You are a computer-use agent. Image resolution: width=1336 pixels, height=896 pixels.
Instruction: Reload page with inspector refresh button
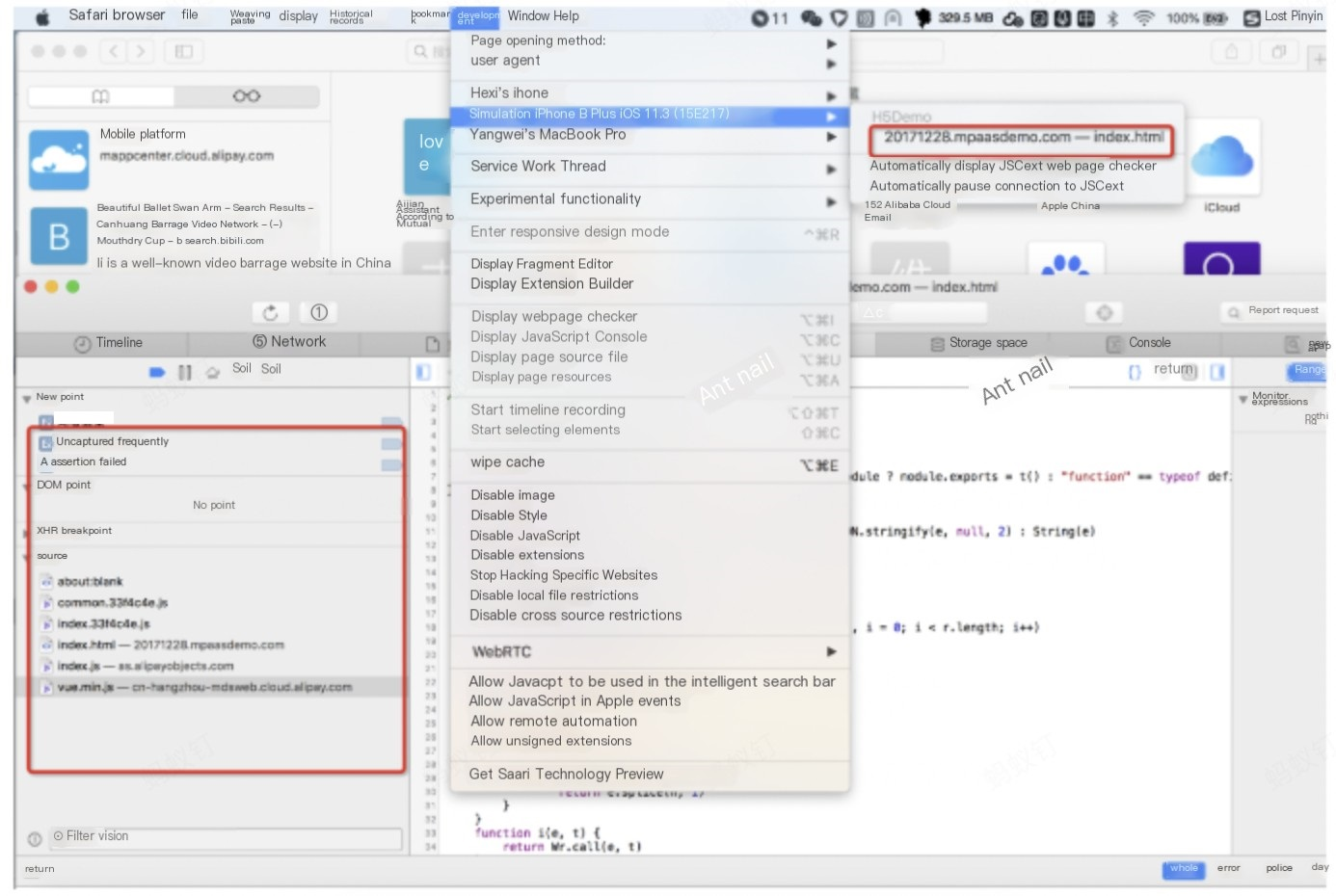(271, 312)
